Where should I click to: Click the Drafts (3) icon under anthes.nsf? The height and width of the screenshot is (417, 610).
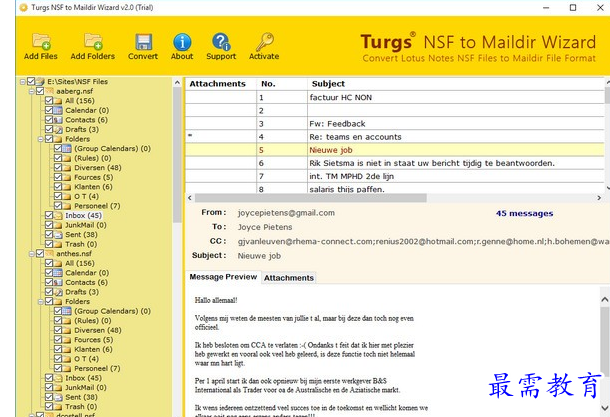[58, 292]
